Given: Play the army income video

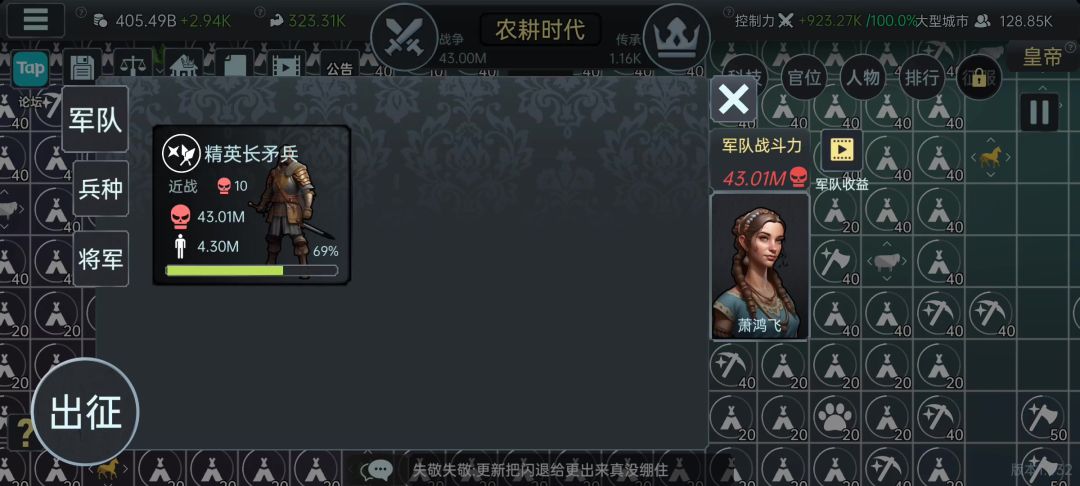Looking at the screenshot, I should [x=842, y=149].
